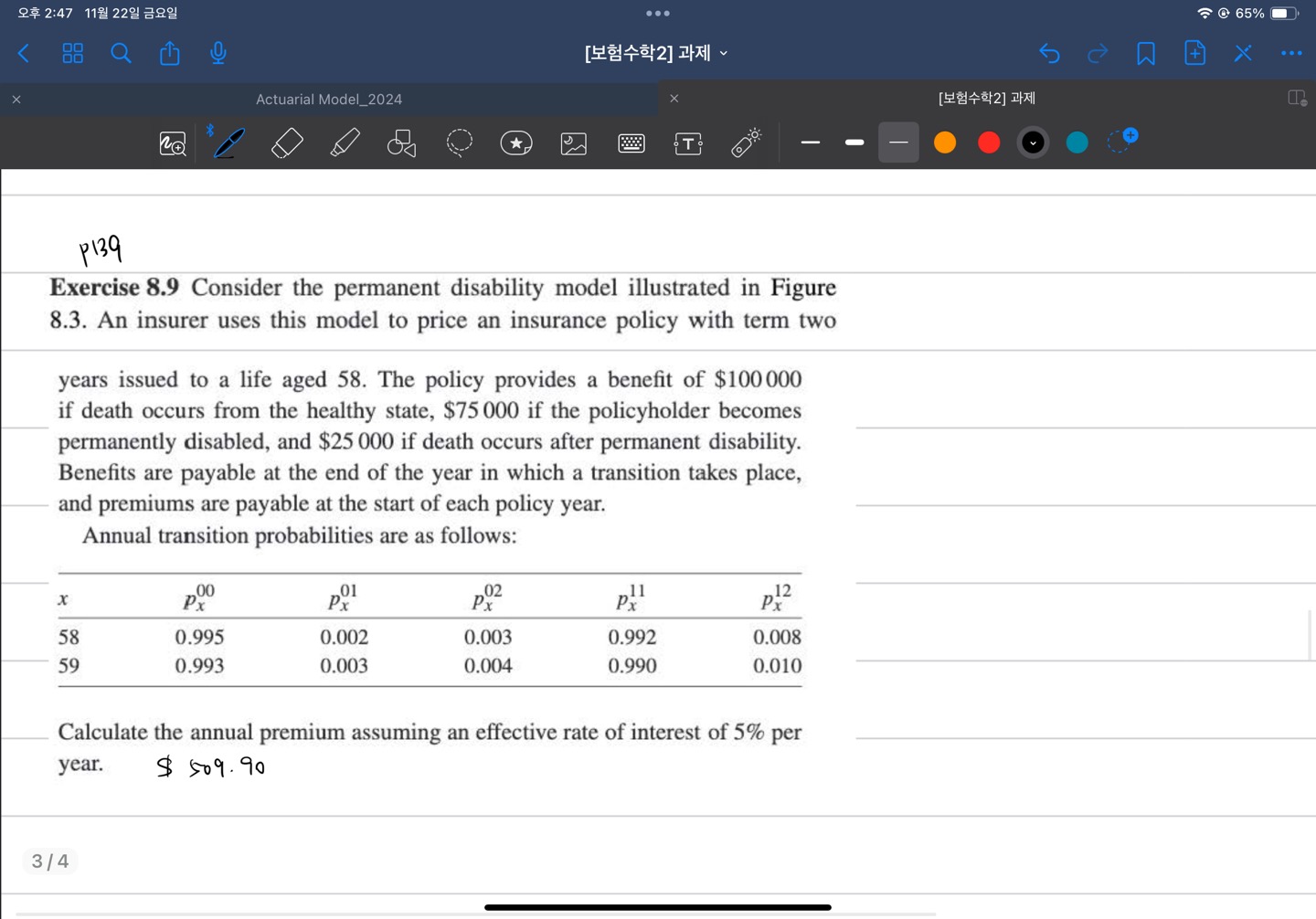Pick the teal pen color
This screenshot has height=919, width=1316.
1077,143
